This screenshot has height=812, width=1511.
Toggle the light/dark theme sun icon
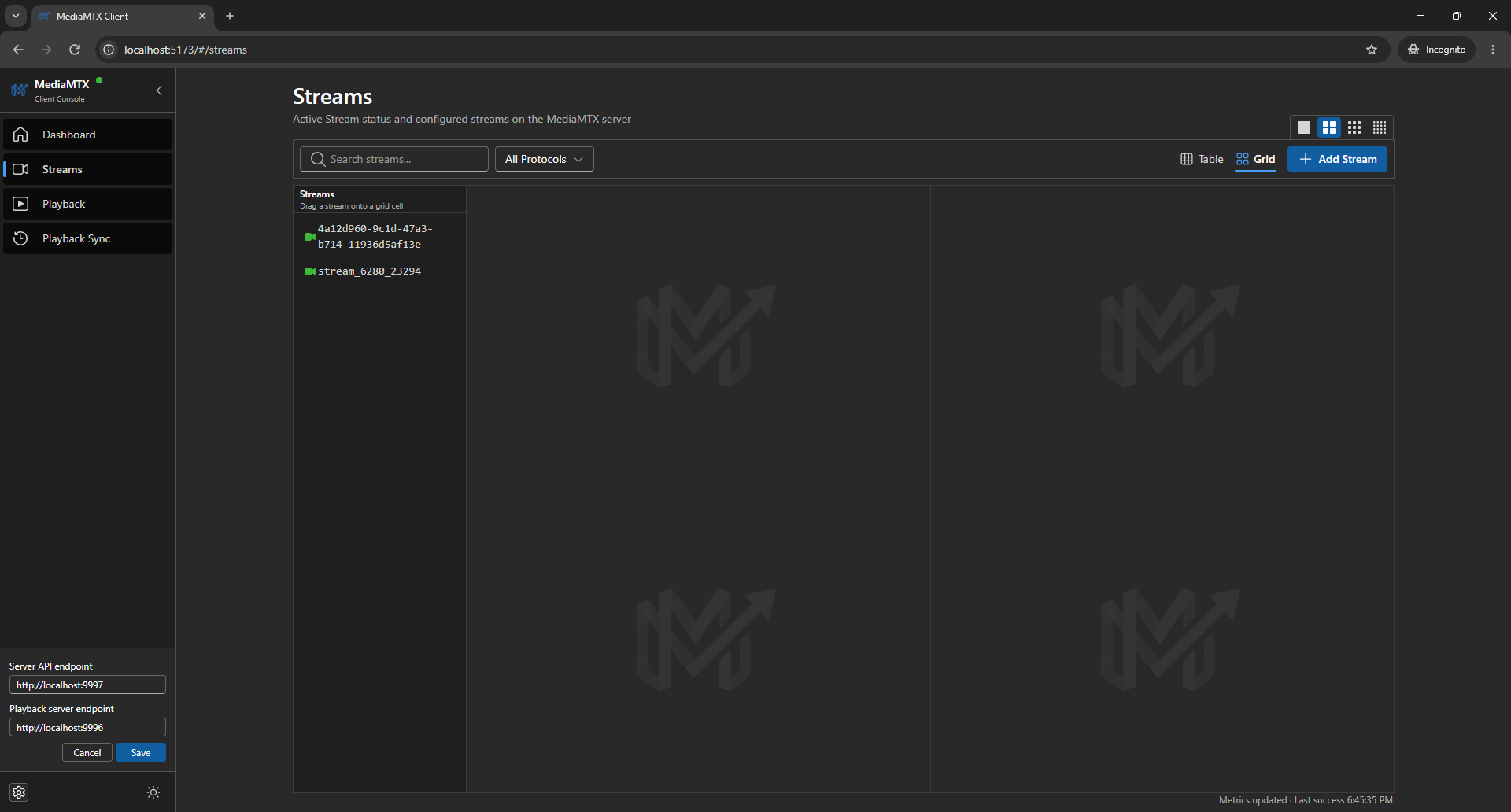[x=153, y=792]
